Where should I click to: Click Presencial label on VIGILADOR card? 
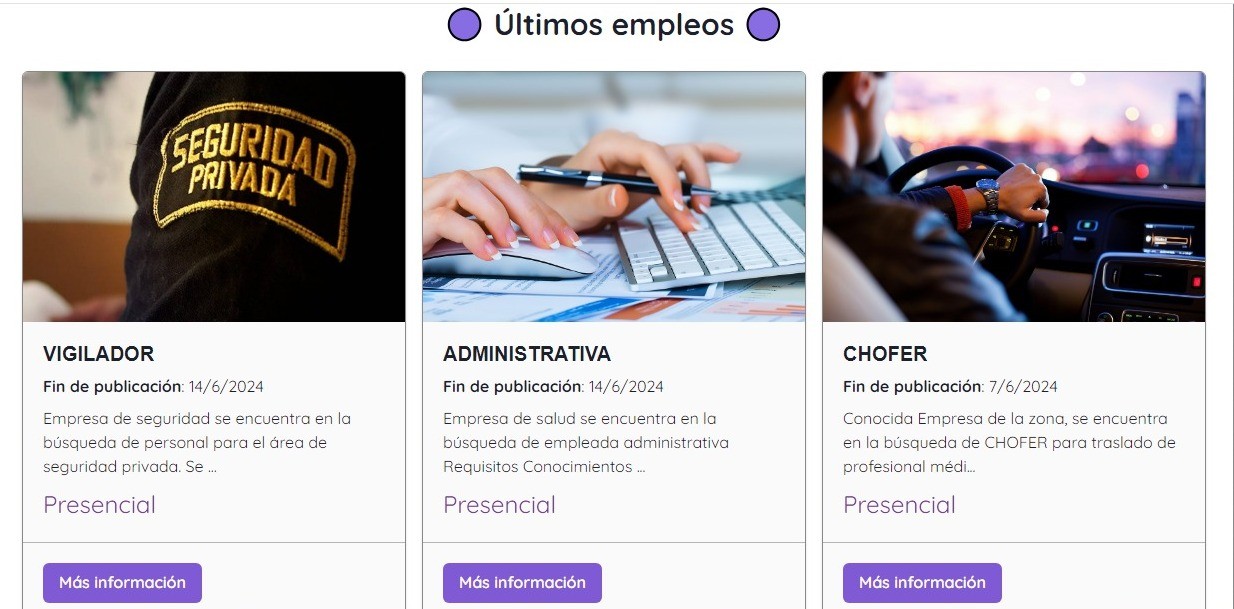[x=99, y=505]
